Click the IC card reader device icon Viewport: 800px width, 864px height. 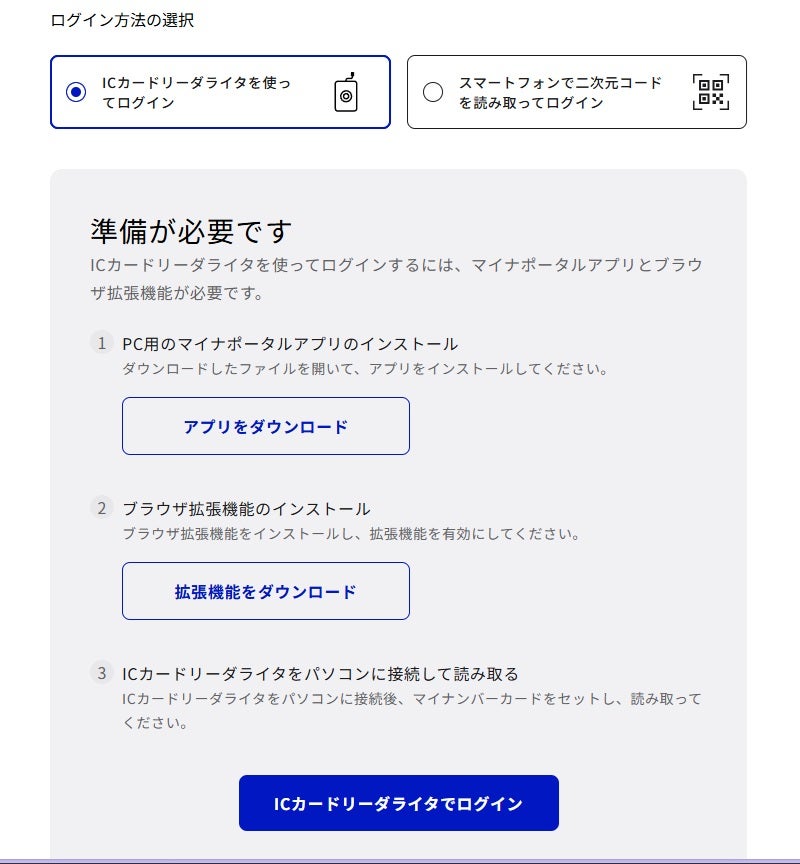[346, 92]
